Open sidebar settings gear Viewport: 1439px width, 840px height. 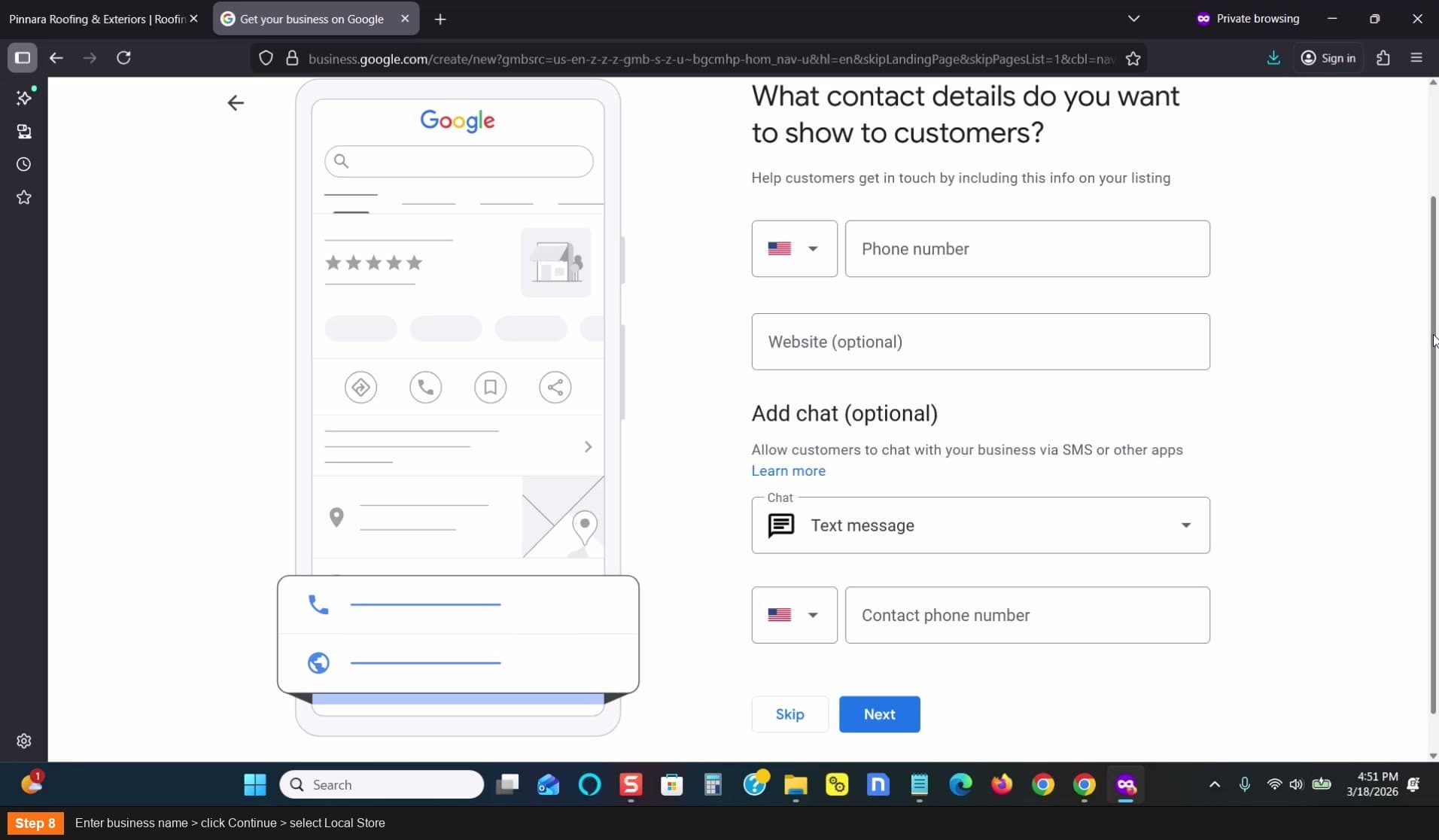coord(24,741)
